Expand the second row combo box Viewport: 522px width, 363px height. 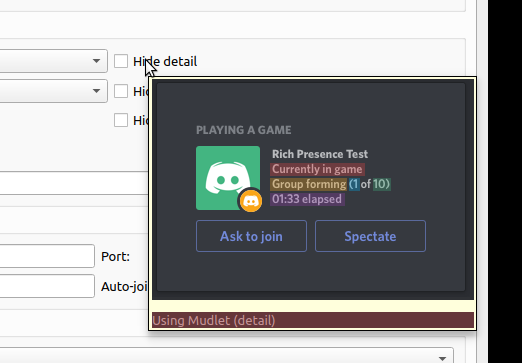coord(53,91)
